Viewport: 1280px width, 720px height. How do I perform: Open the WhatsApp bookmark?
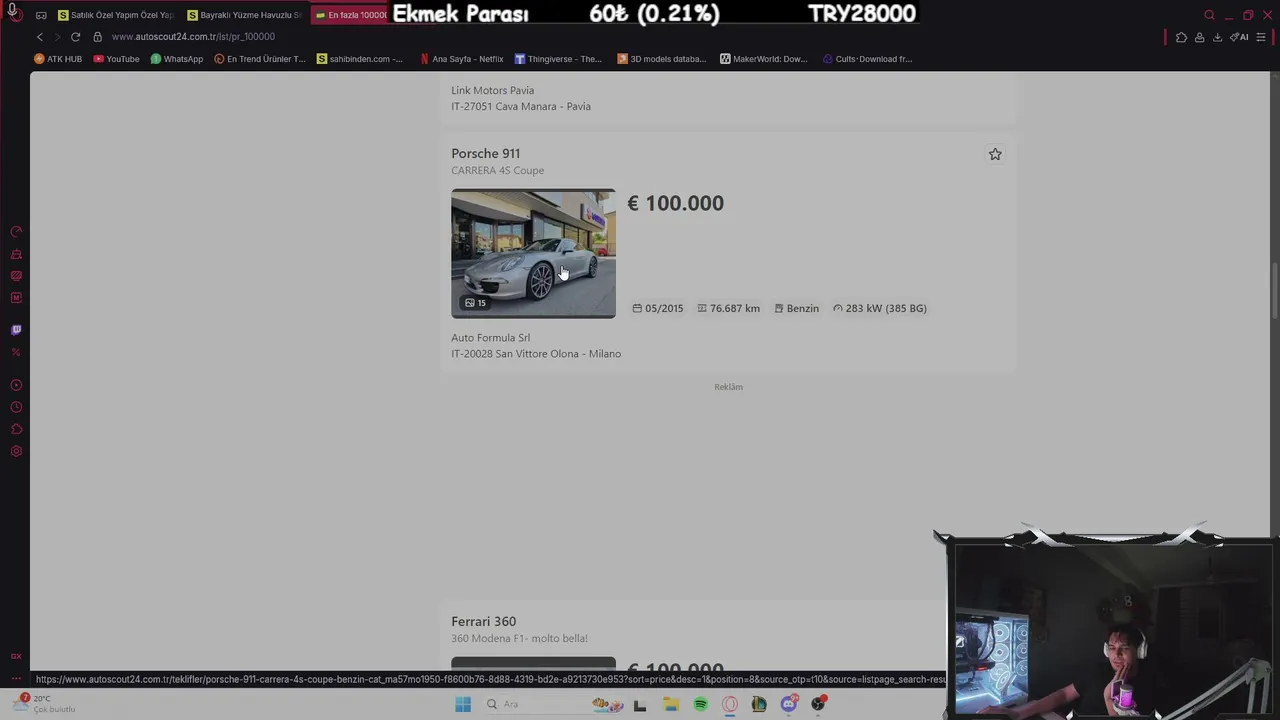pos(176,59)
